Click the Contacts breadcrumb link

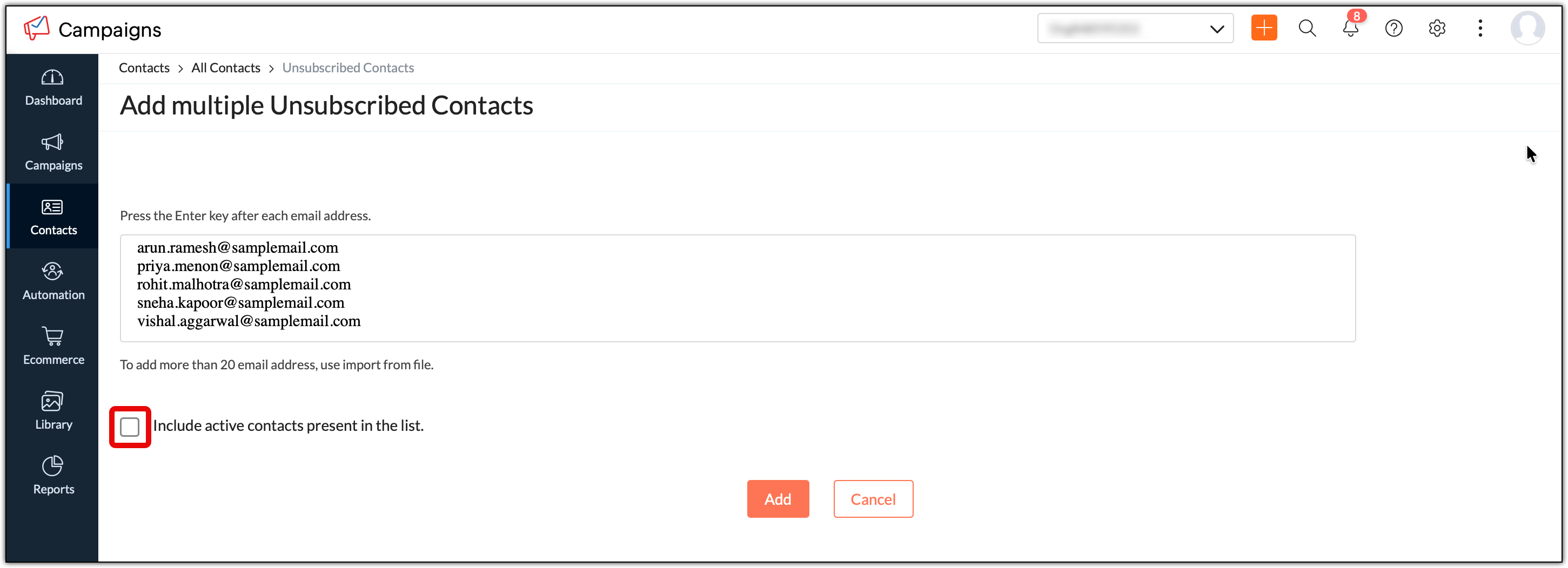tap(144, 68)
